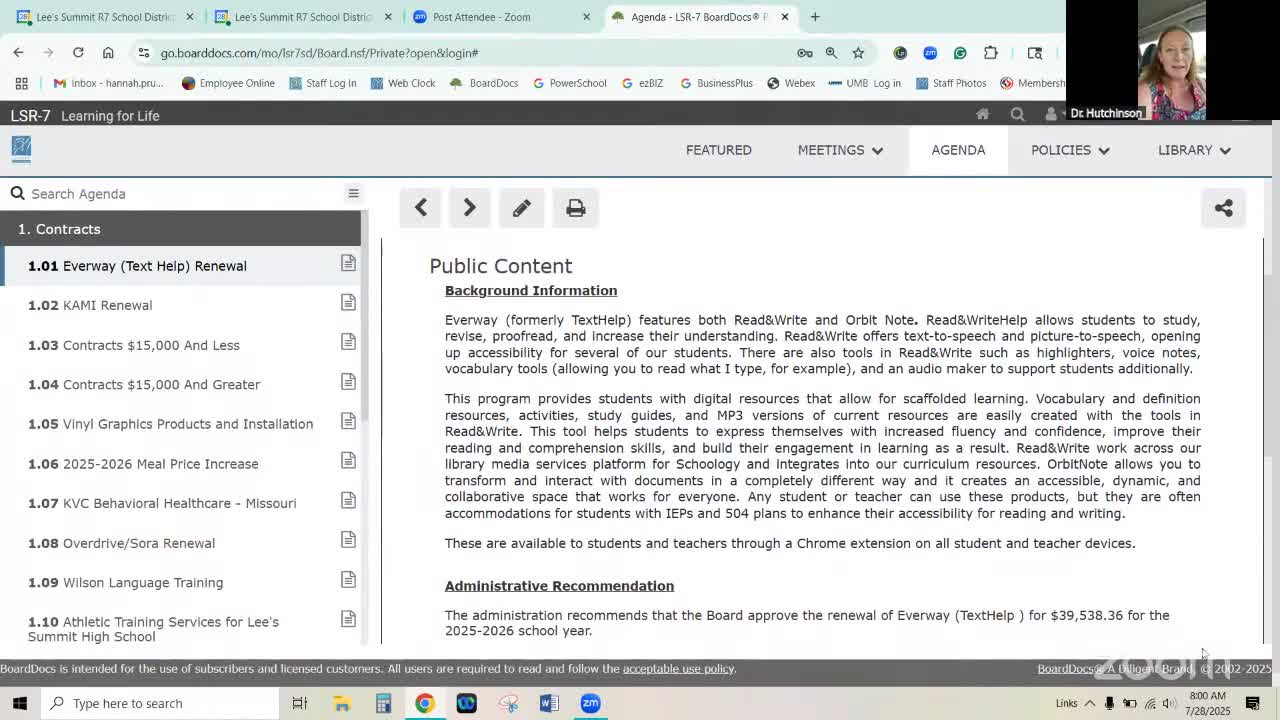Open browser home page icon
Image resolution: width=1280 pixels, height=720 pixels.
[x=108, y=52]
